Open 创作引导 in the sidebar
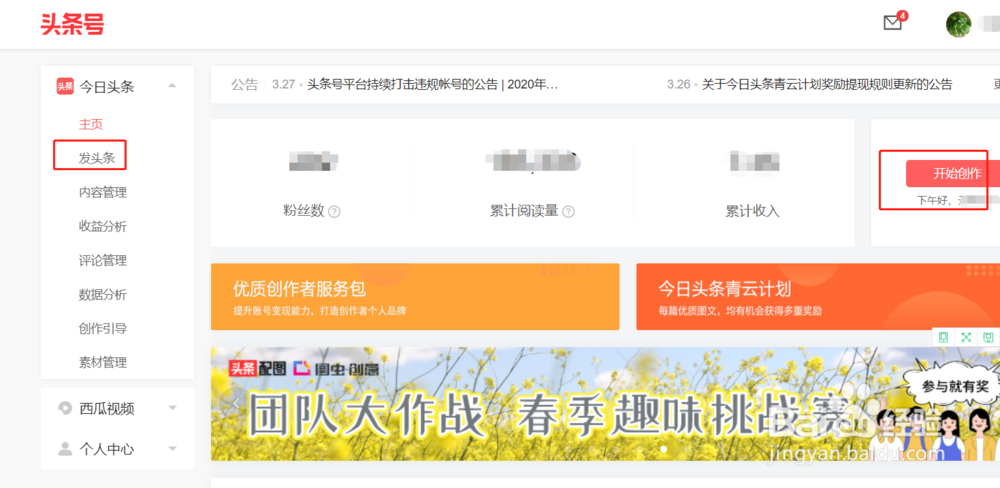The width and height of the screenshot is (1000, 488). pos(103,329)
